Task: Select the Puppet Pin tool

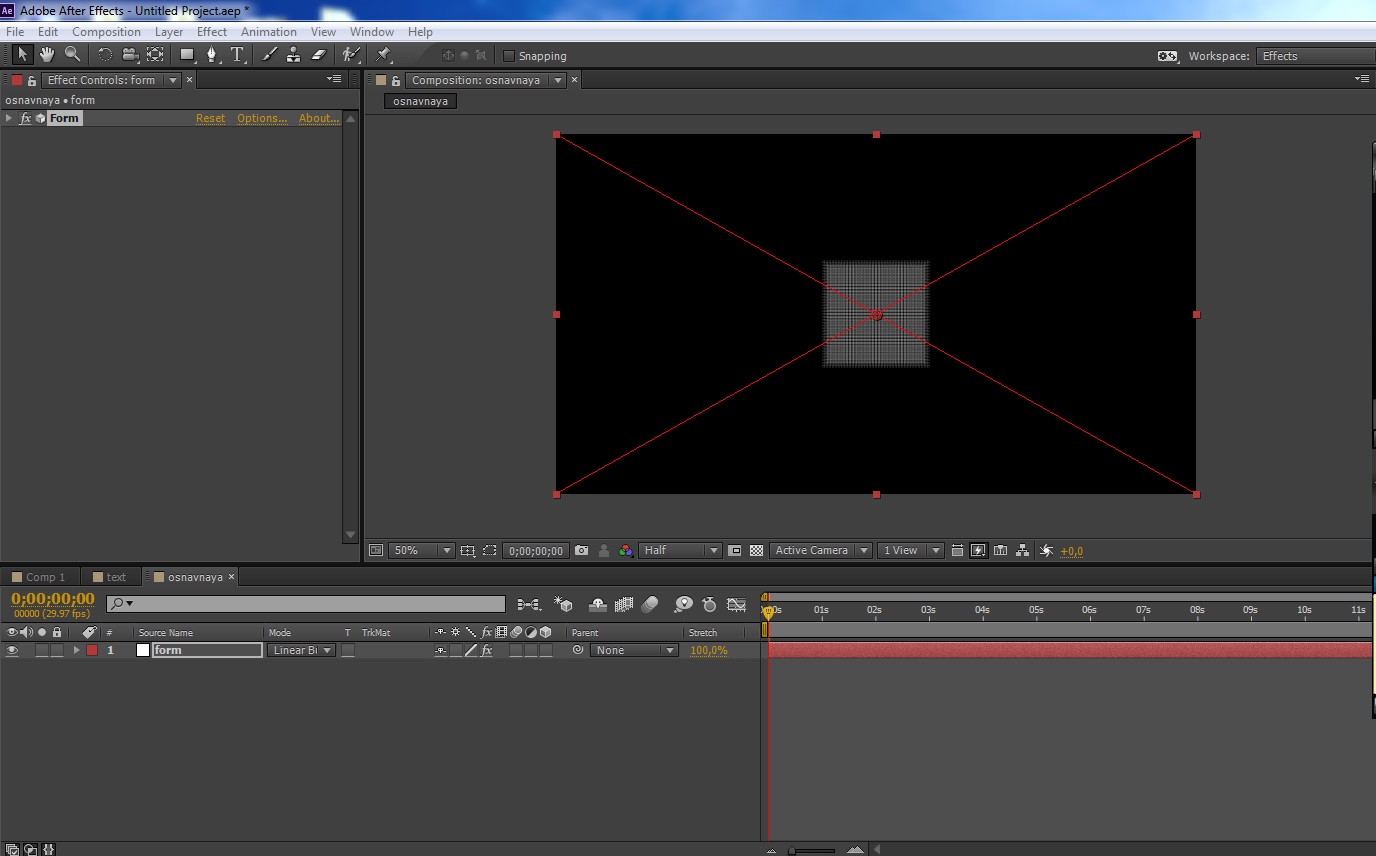Action: 384,55
